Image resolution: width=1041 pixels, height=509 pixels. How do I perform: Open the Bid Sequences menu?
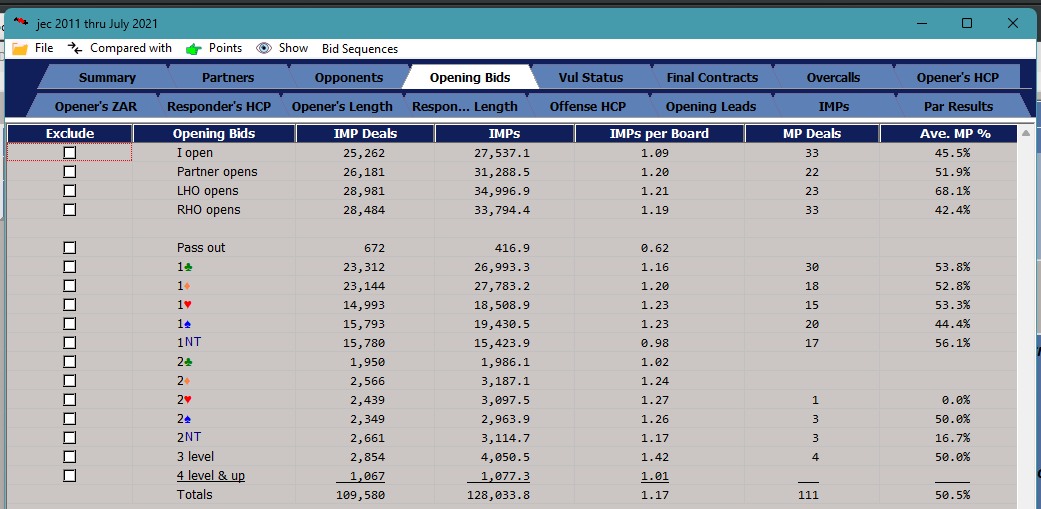[359, 48]
